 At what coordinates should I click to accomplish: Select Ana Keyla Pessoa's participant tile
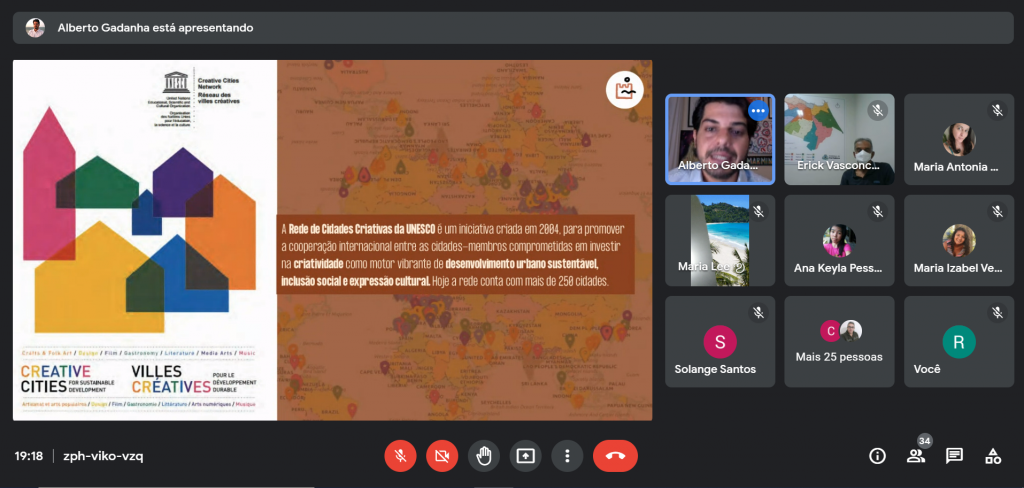point(839,240)
